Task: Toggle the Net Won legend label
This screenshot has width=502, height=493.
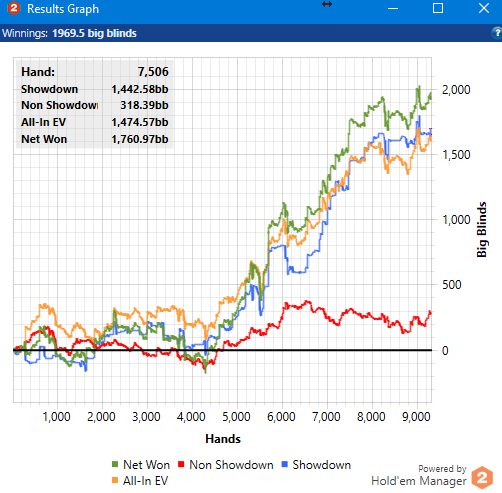Action: (146, 465)
